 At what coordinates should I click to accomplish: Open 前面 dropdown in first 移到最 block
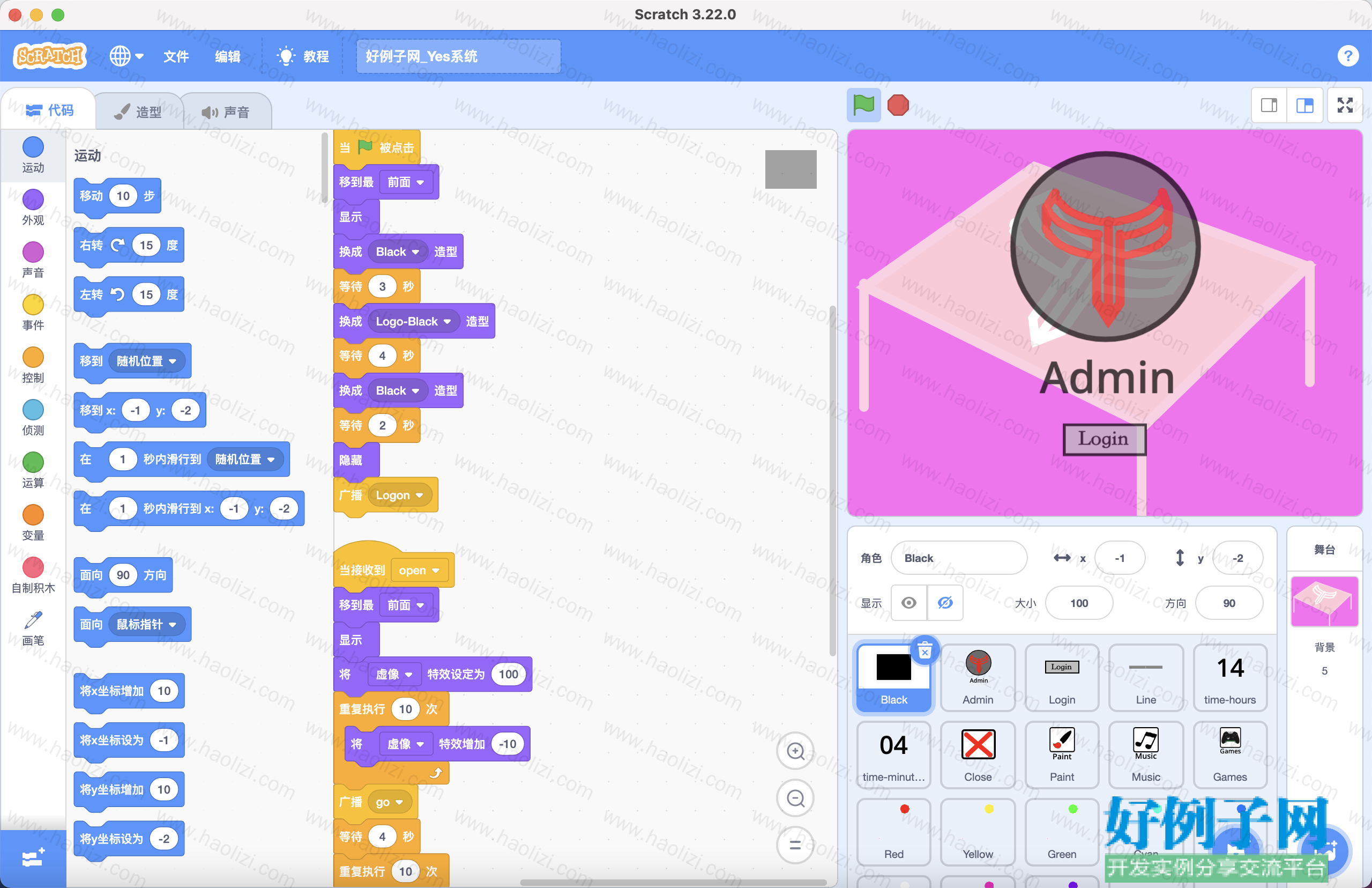point(406,182)
